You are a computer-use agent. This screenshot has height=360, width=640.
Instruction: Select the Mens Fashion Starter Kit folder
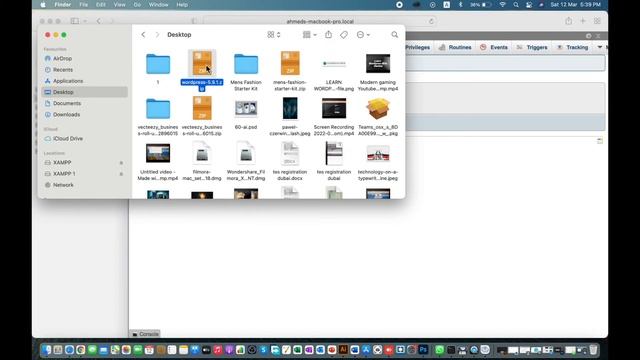click(x=246, y=64)
